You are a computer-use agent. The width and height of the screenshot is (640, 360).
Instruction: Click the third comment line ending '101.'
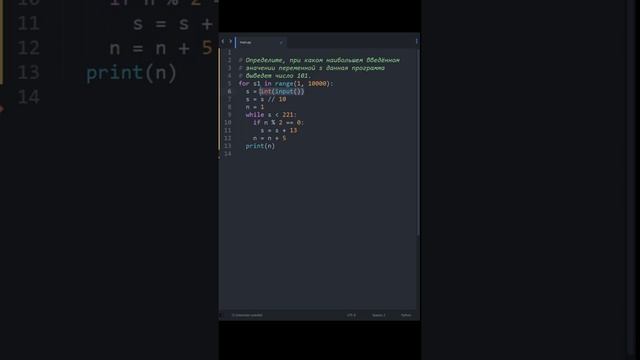275,76
